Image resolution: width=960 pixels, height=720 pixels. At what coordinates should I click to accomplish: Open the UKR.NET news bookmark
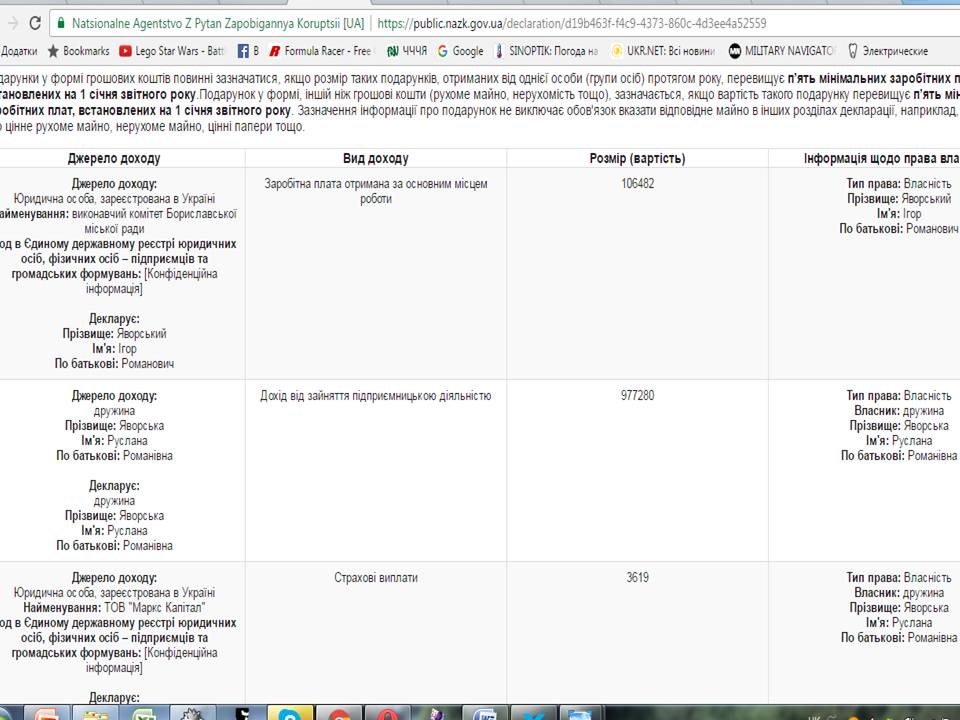coord(662,51)
